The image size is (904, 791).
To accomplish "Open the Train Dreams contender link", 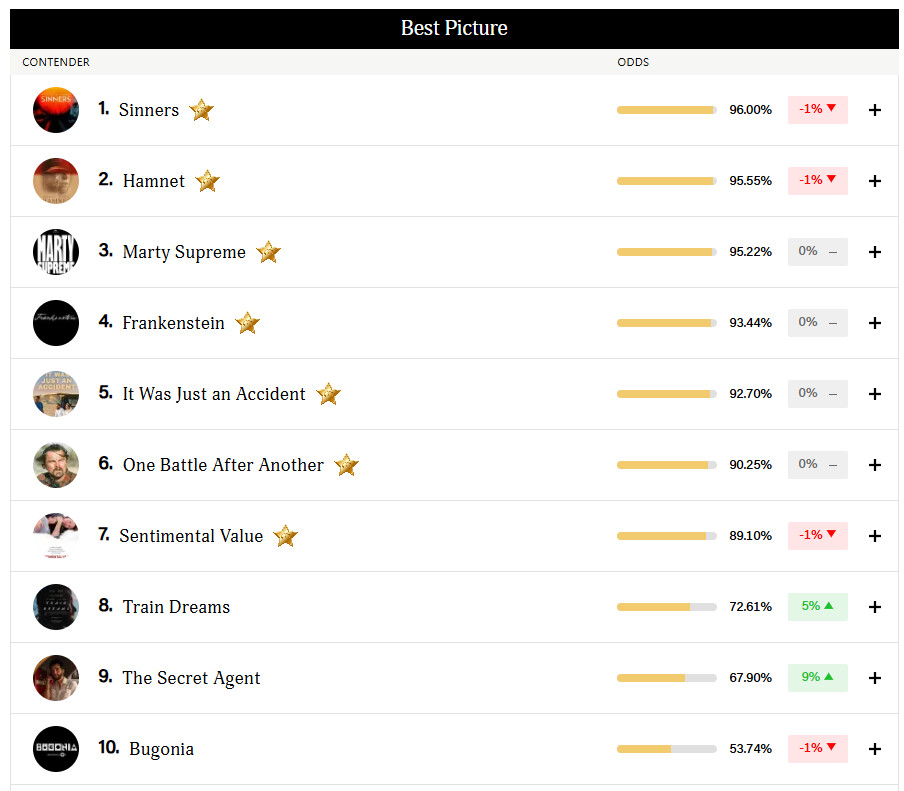I will point(176,607).
